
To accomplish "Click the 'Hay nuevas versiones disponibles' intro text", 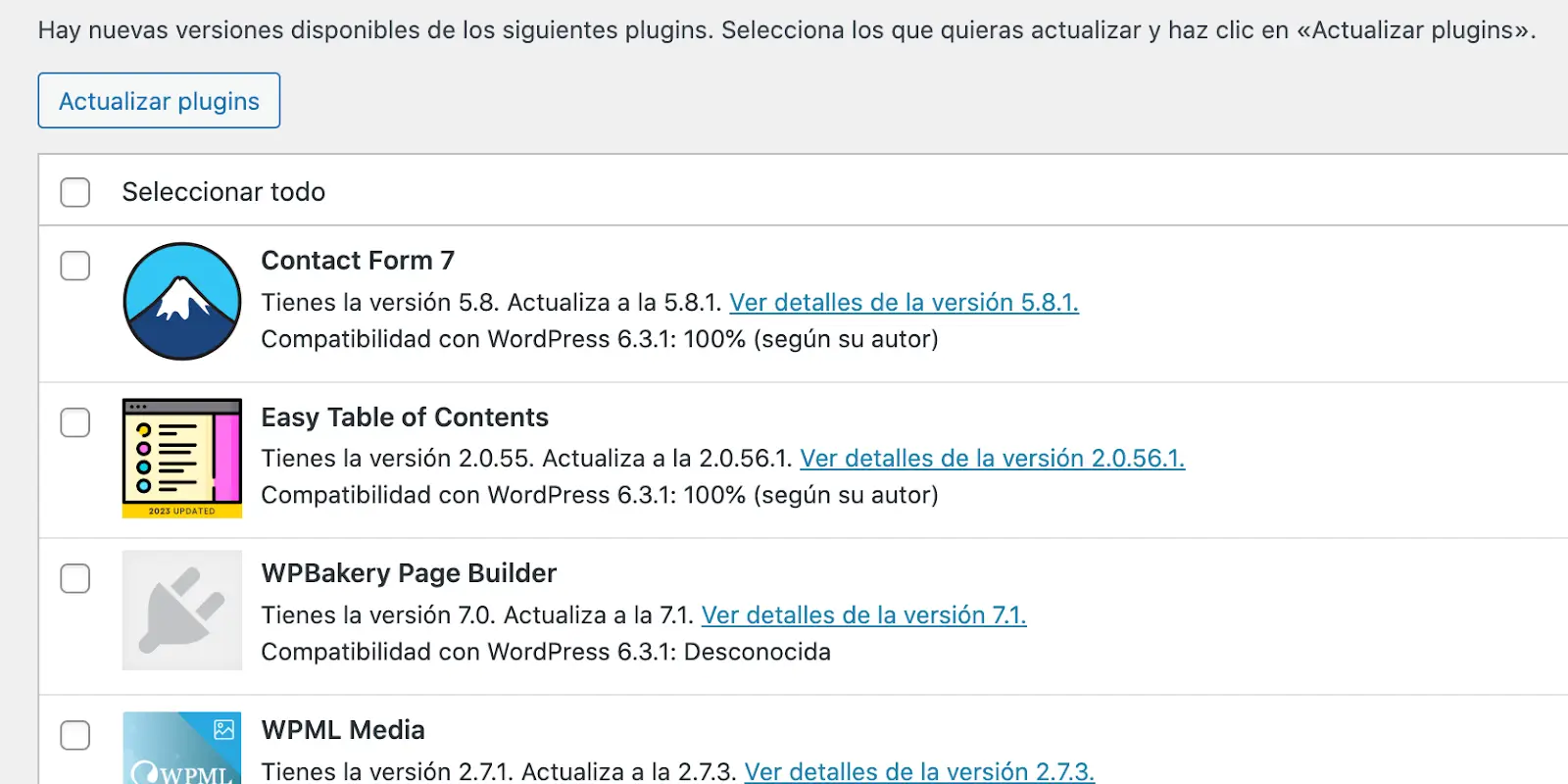I will (787, 30).
